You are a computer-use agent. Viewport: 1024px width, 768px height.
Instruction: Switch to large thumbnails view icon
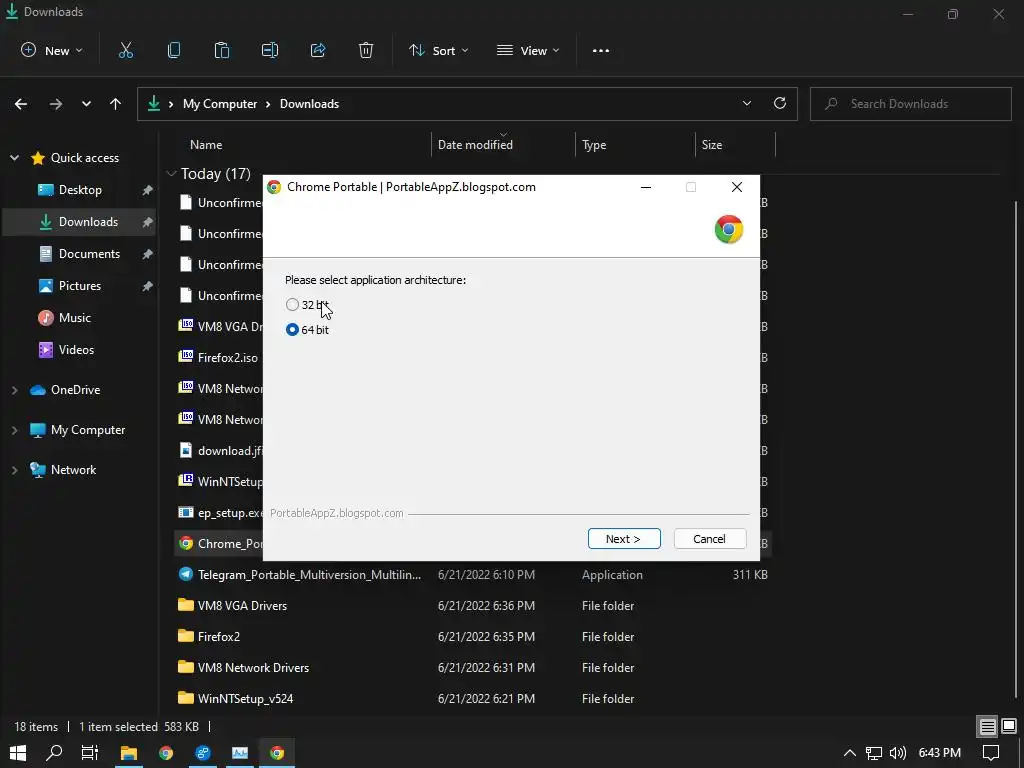coord(1009,726)
